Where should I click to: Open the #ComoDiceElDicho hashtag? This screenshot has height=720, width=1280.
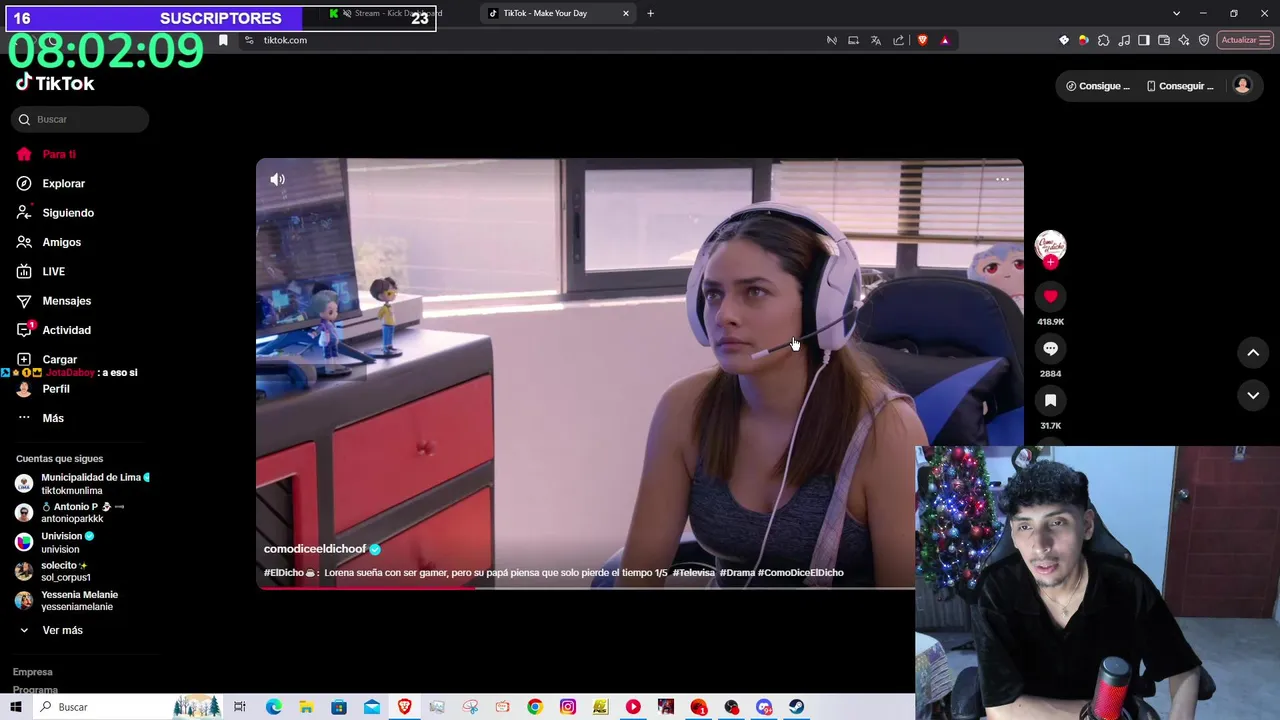coord(801,573)
